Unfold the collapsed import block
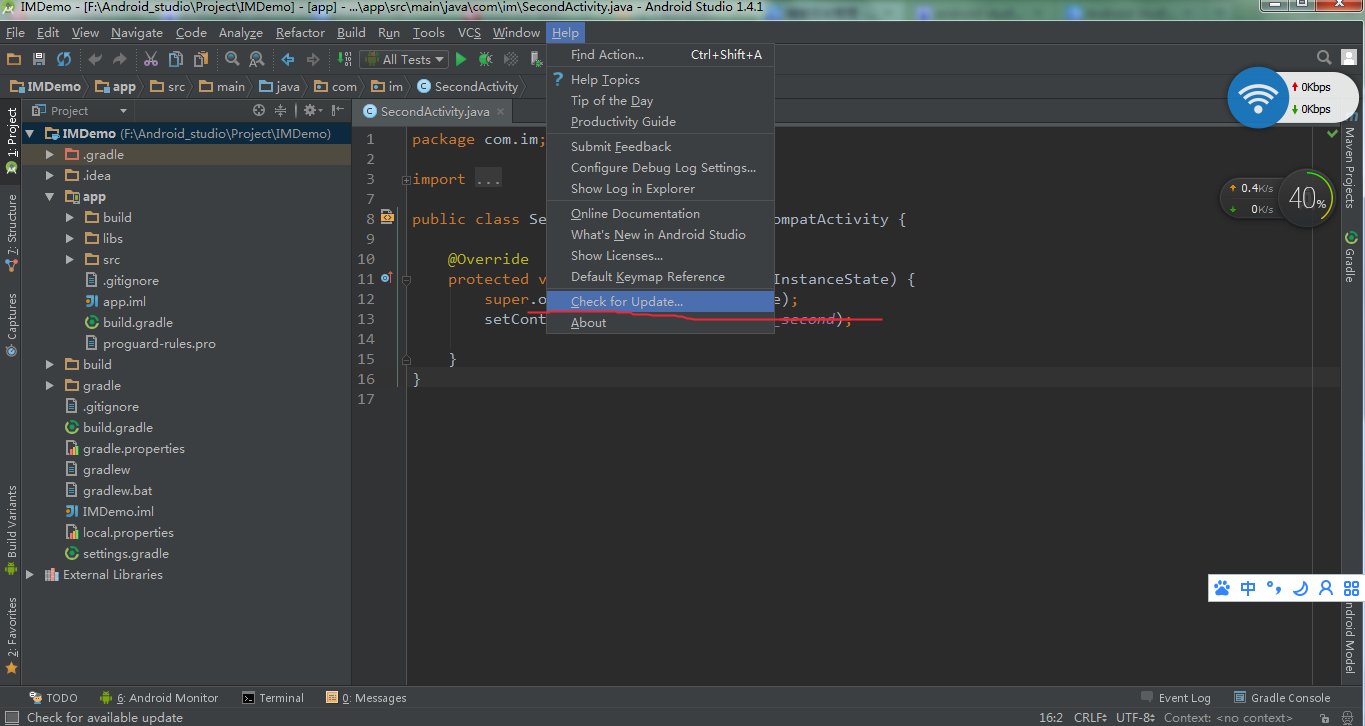Screen dimensions: 1365x726 (406, 180)
